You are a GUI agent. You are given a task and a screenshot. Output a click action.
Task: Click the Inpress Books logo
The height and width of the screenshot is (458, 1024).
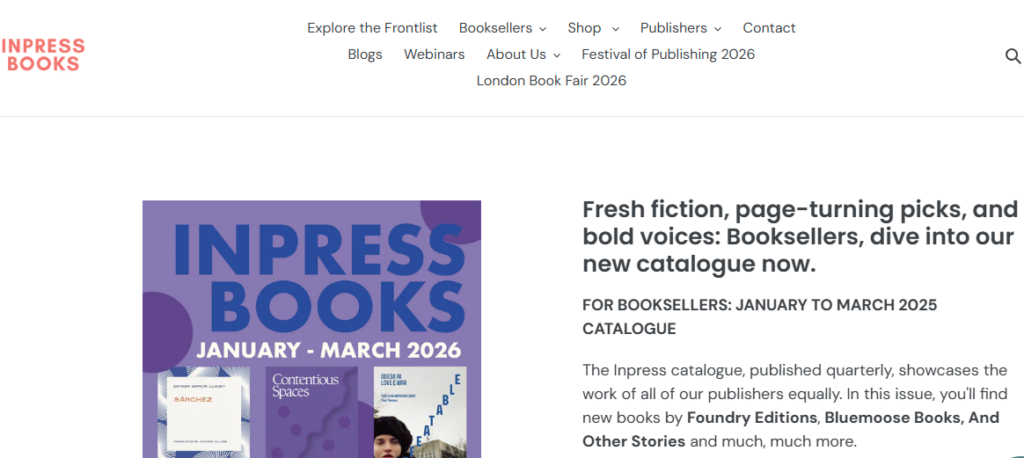43,55
